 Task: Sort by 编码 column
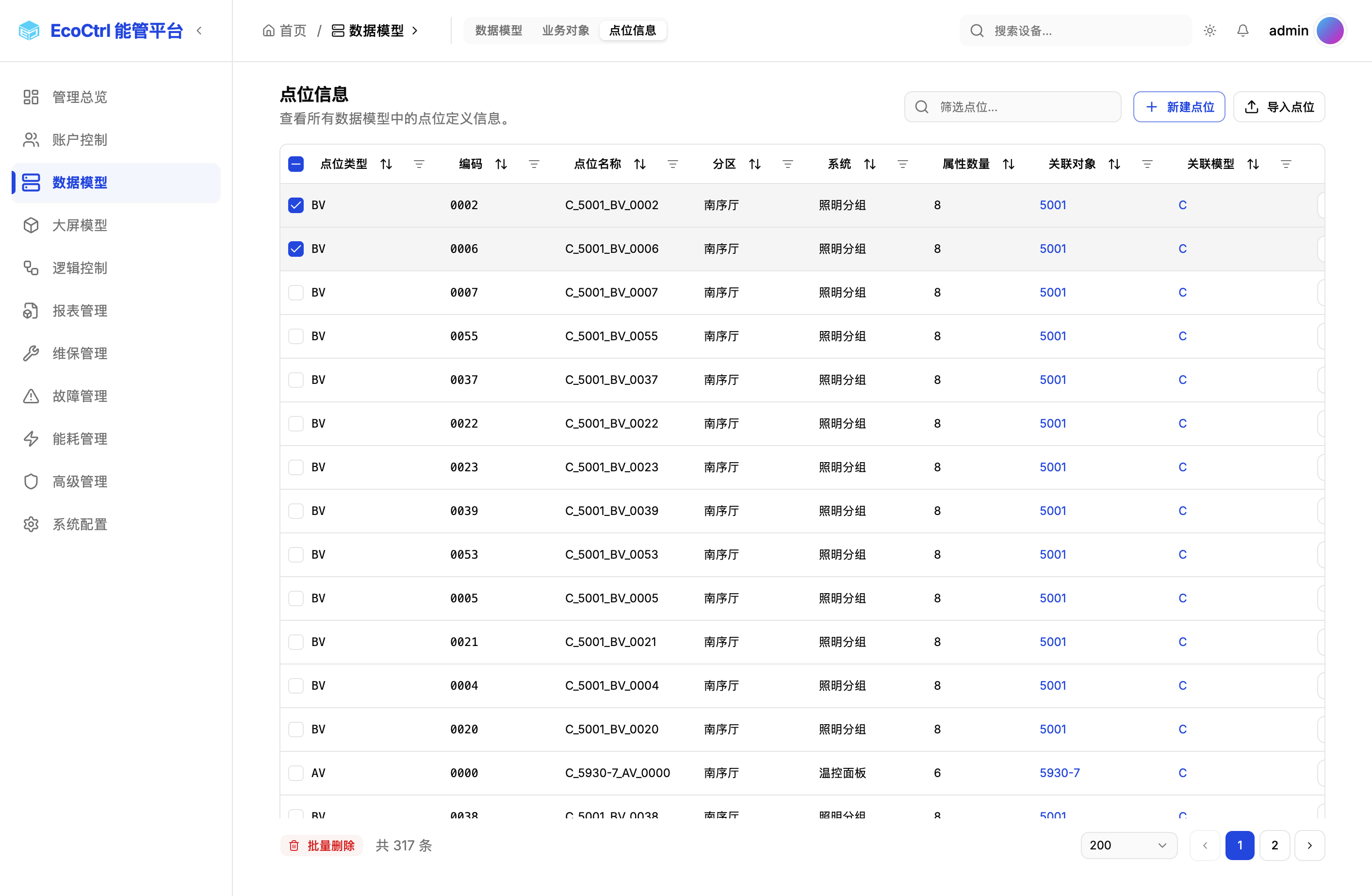click(x=501, y=165)
